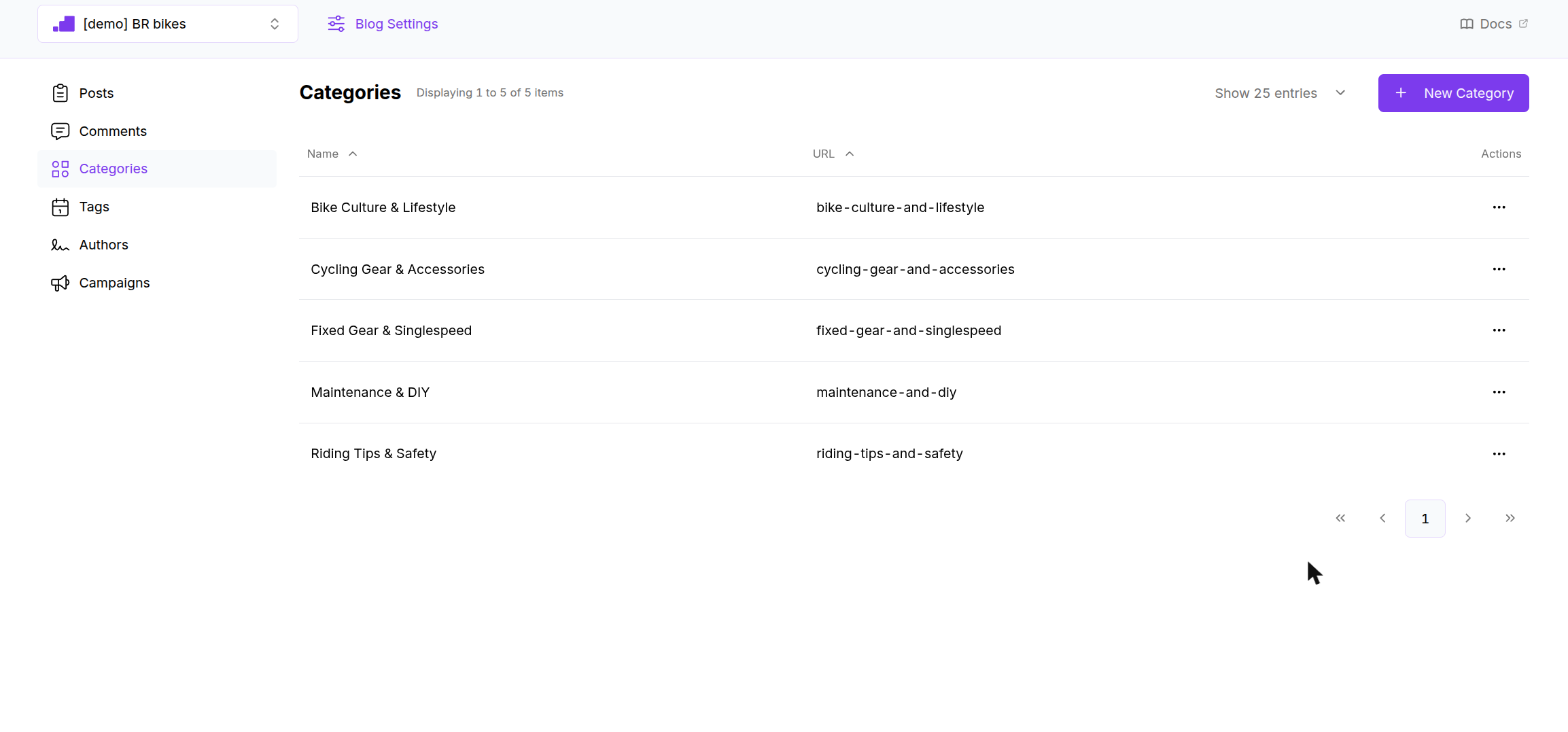
Task: Click the external link icon beside Docs
Action: tap(1523, 24)
